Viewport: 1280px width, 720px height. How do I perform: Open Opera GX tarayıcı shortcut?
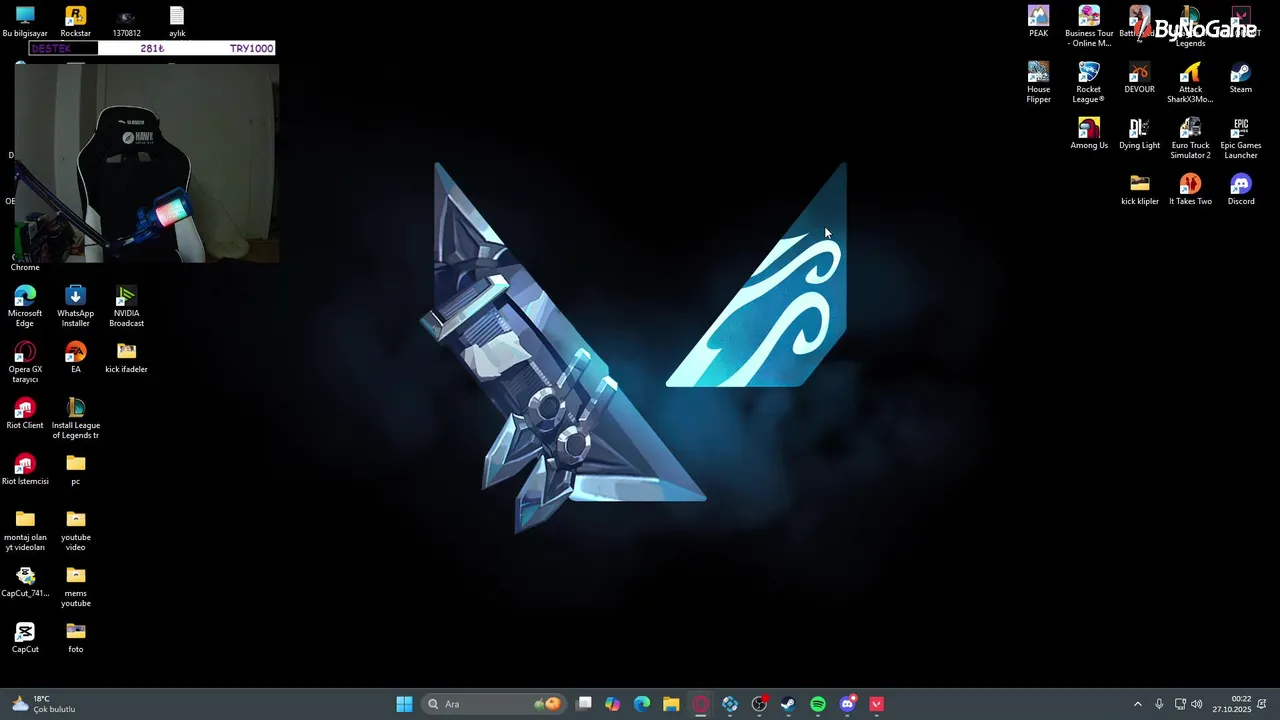point(25,362)
